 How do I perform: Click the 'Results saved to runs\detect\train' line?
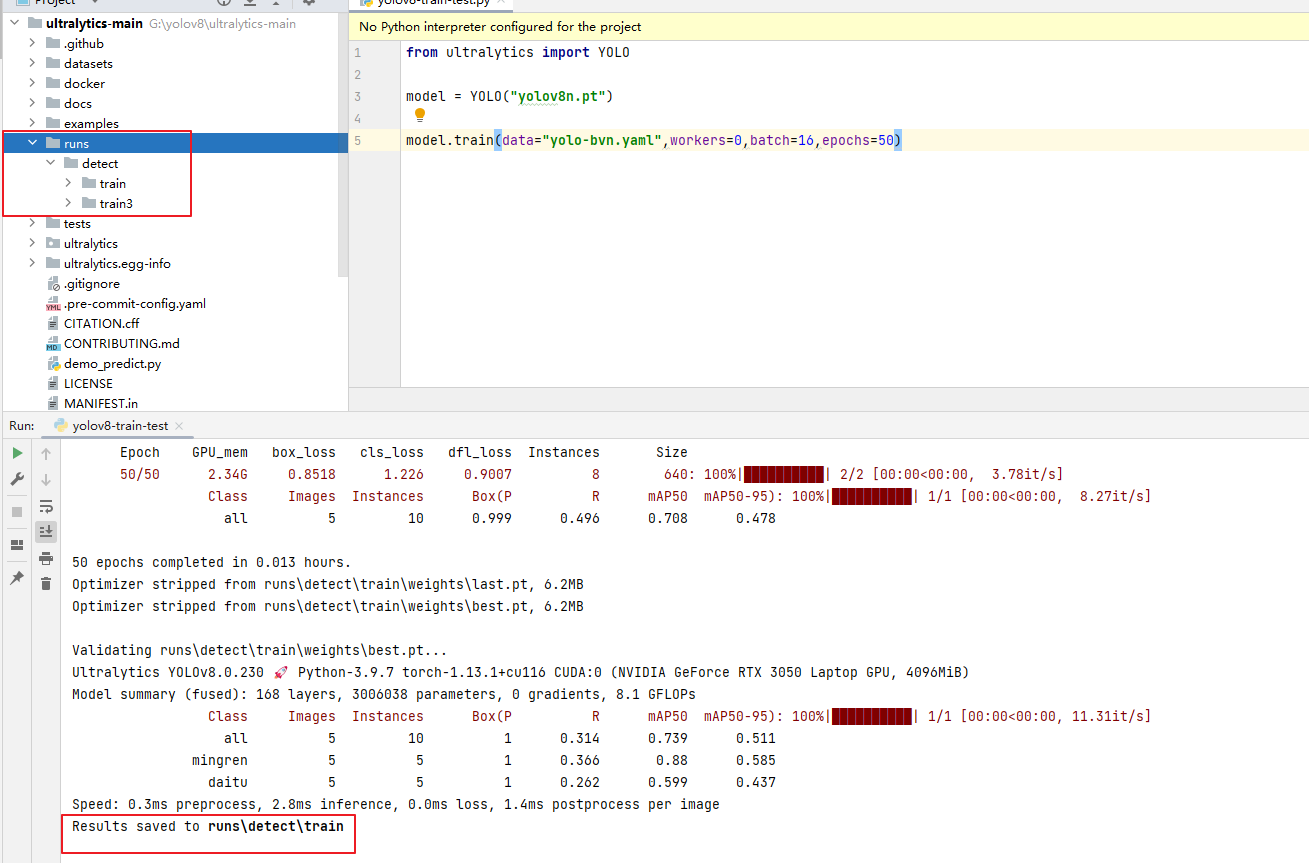point(208,826)
